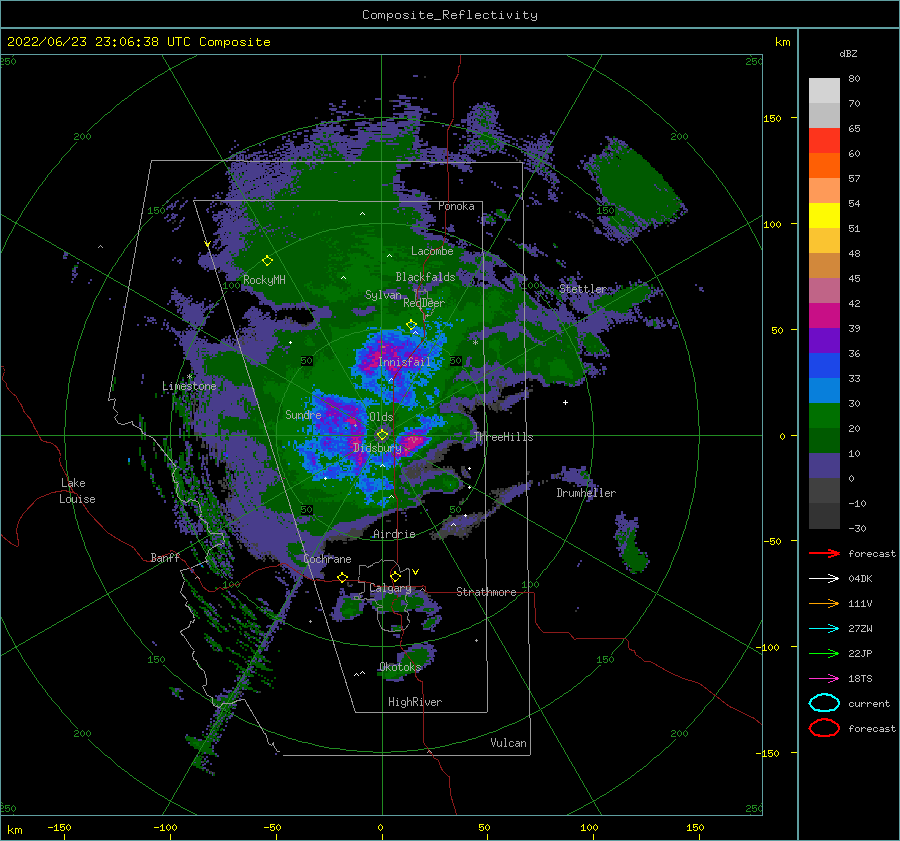Click the Lake Louise map label
900x841 pixels.
(x=78, y=491)
